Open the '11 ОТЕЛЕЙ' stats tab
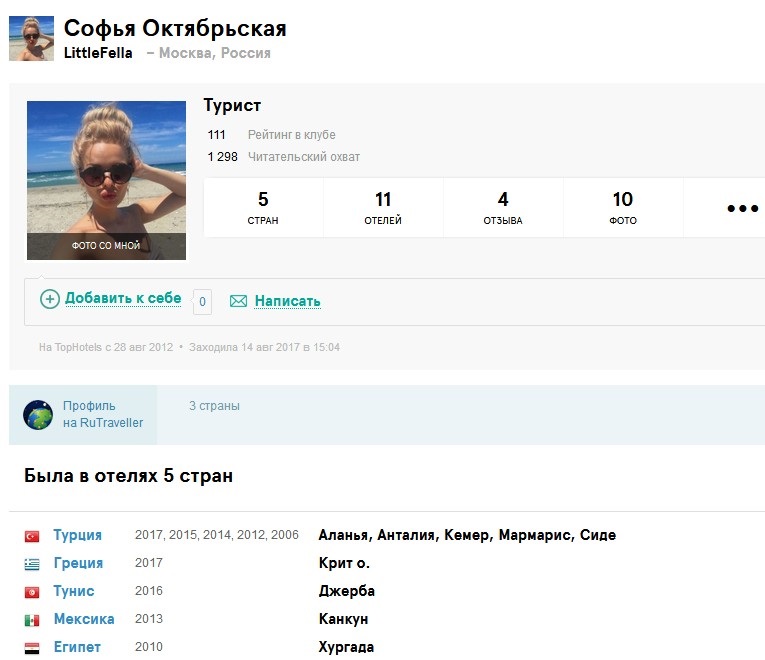The image size is (765, 660). point(383,208)
